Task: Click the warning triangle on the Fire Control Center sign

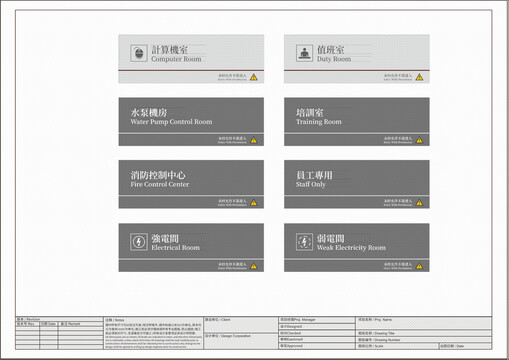Action: [254, 203]
